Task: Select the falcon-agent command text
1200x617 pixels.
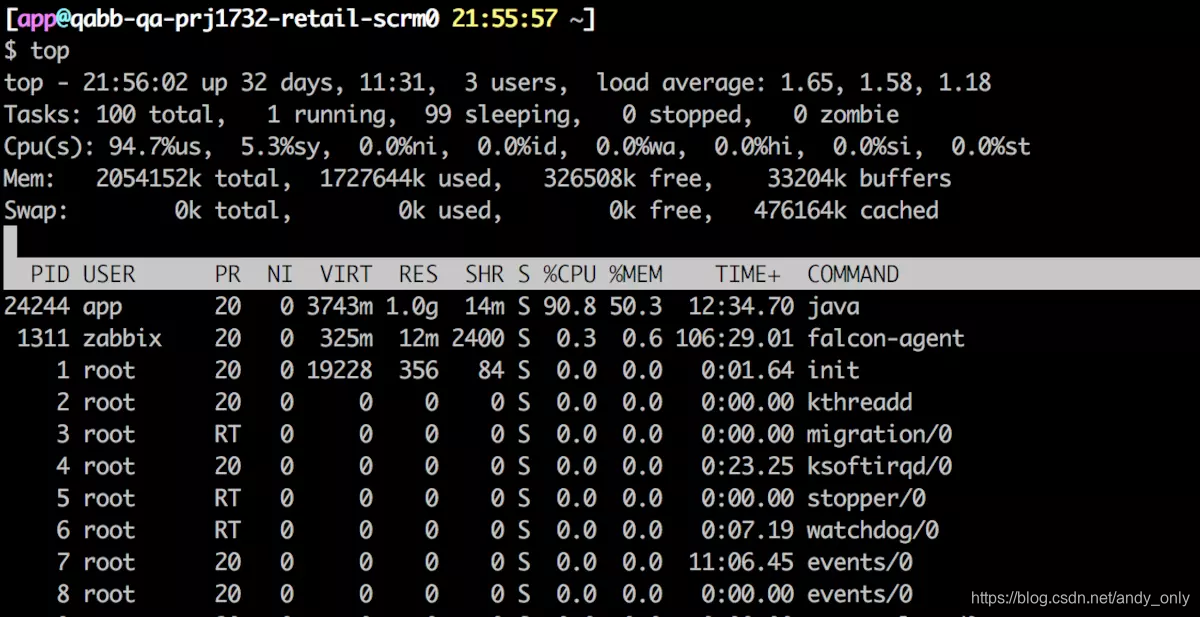Action: [x=886, y=338]
